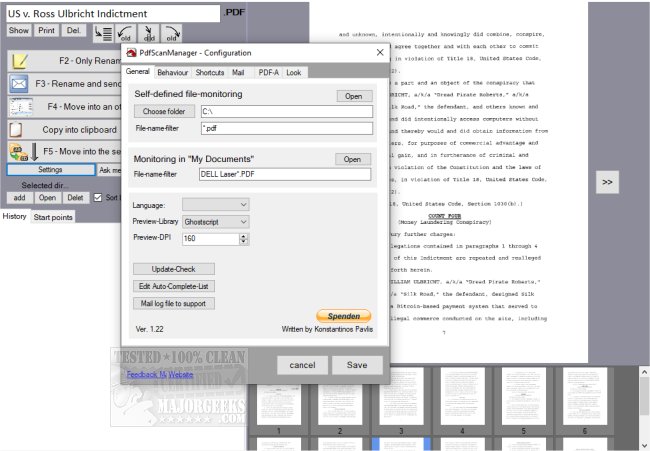Switch to the General tab

[x=138, y=71]
